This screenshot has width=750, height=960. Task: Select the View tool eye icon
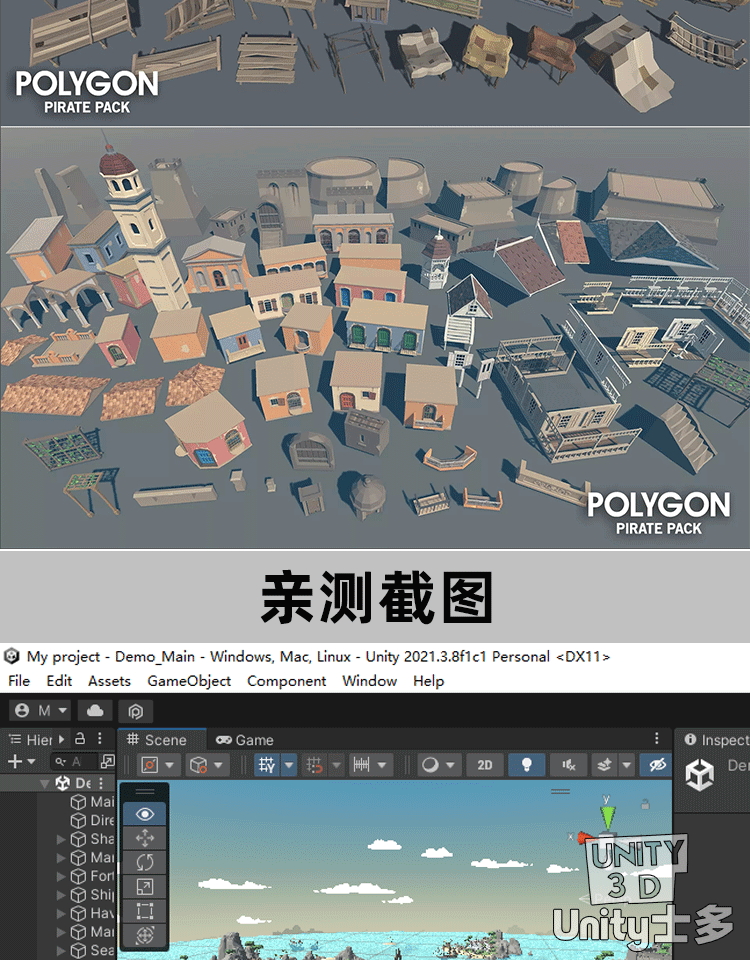pyautogui.click(x=144, y=814)
